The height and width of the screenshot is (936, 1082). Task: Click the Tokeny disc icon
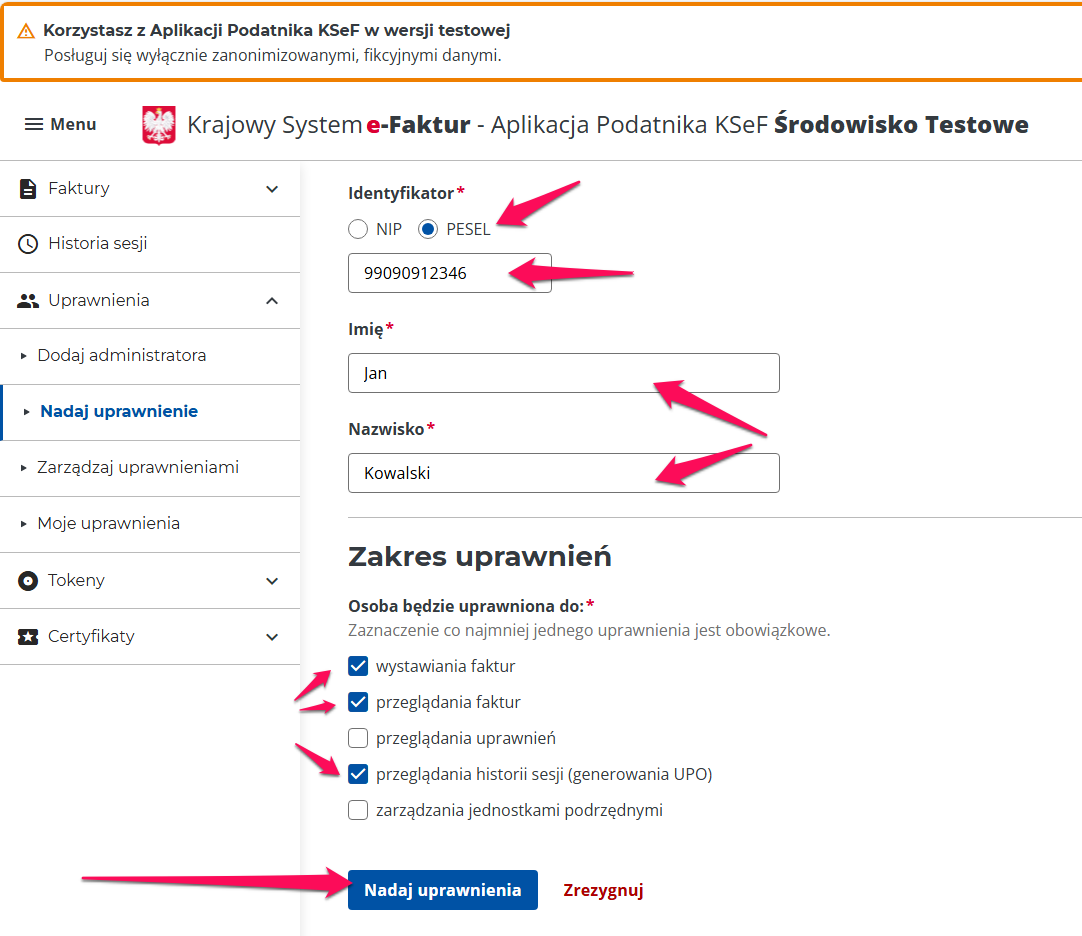click(28, 580)
